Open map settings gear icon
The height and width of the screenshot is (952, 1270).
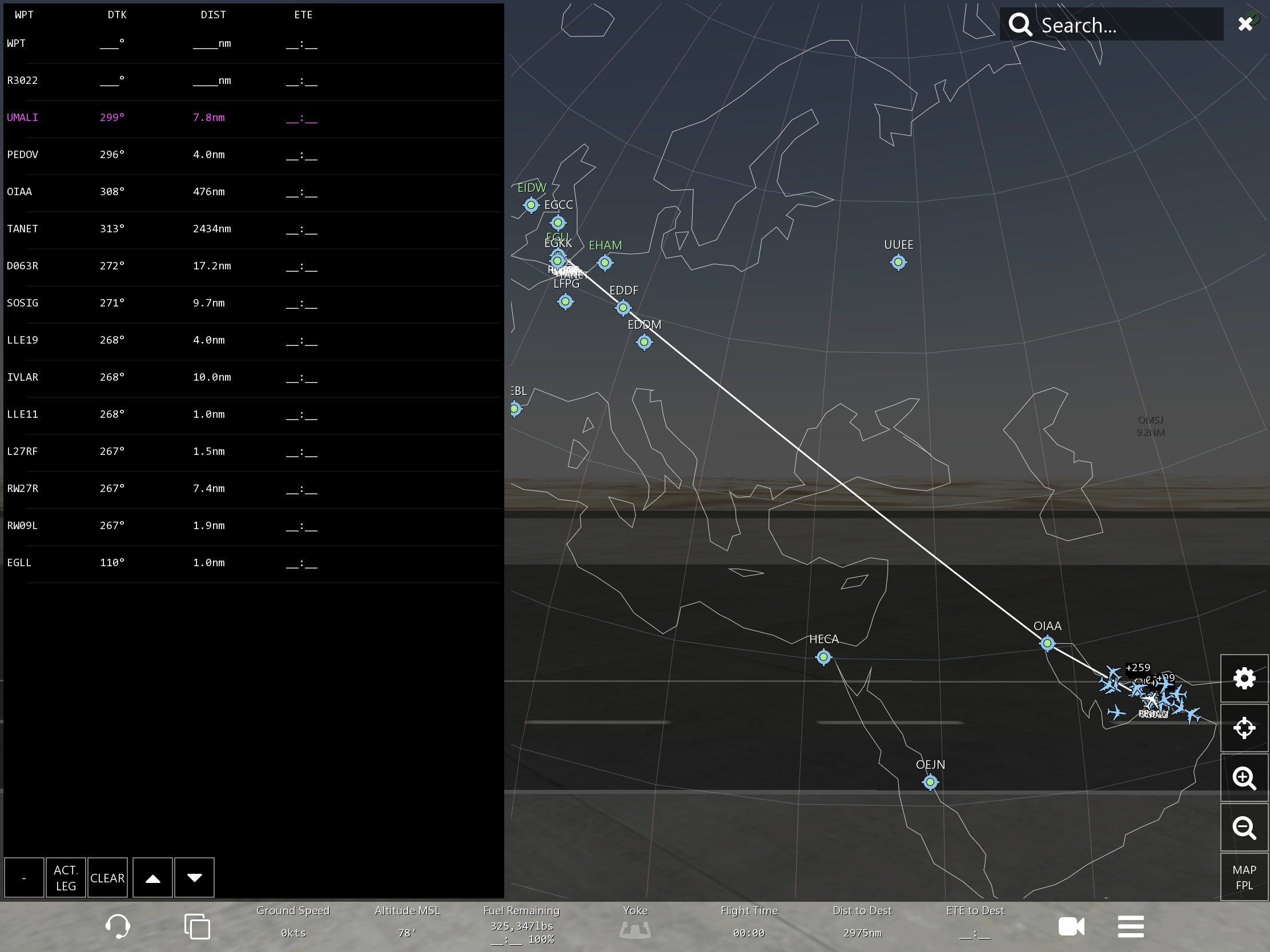pos(1244,678)
